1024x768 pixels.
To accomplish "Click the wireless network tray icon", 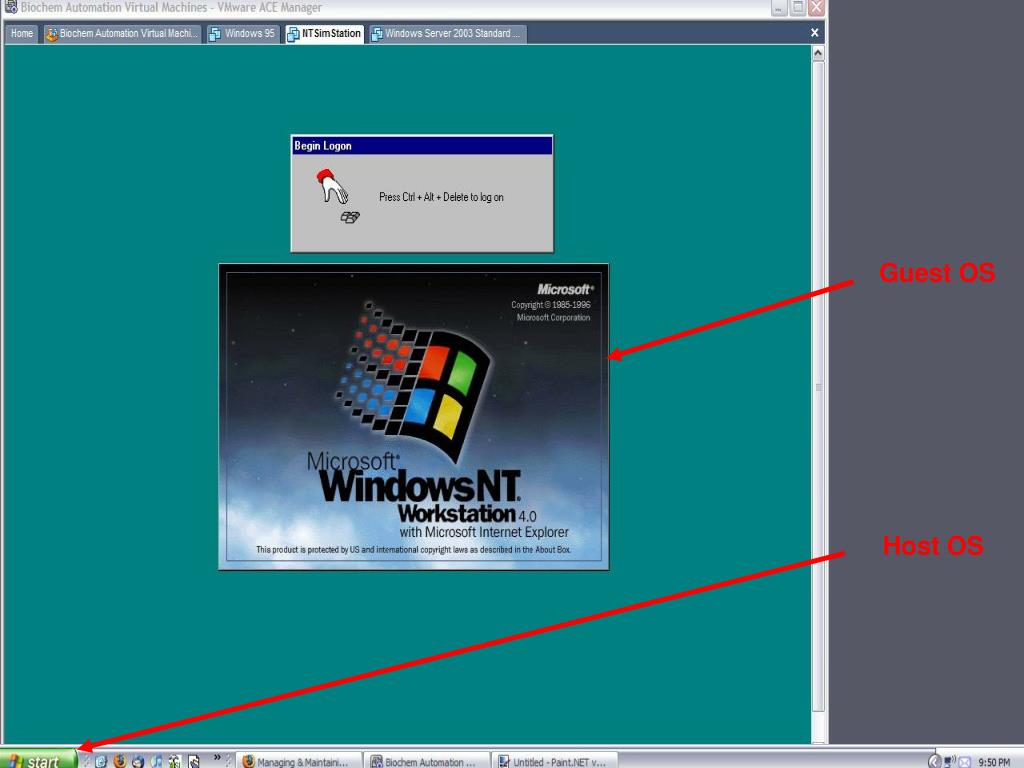I will coord(950,761).
